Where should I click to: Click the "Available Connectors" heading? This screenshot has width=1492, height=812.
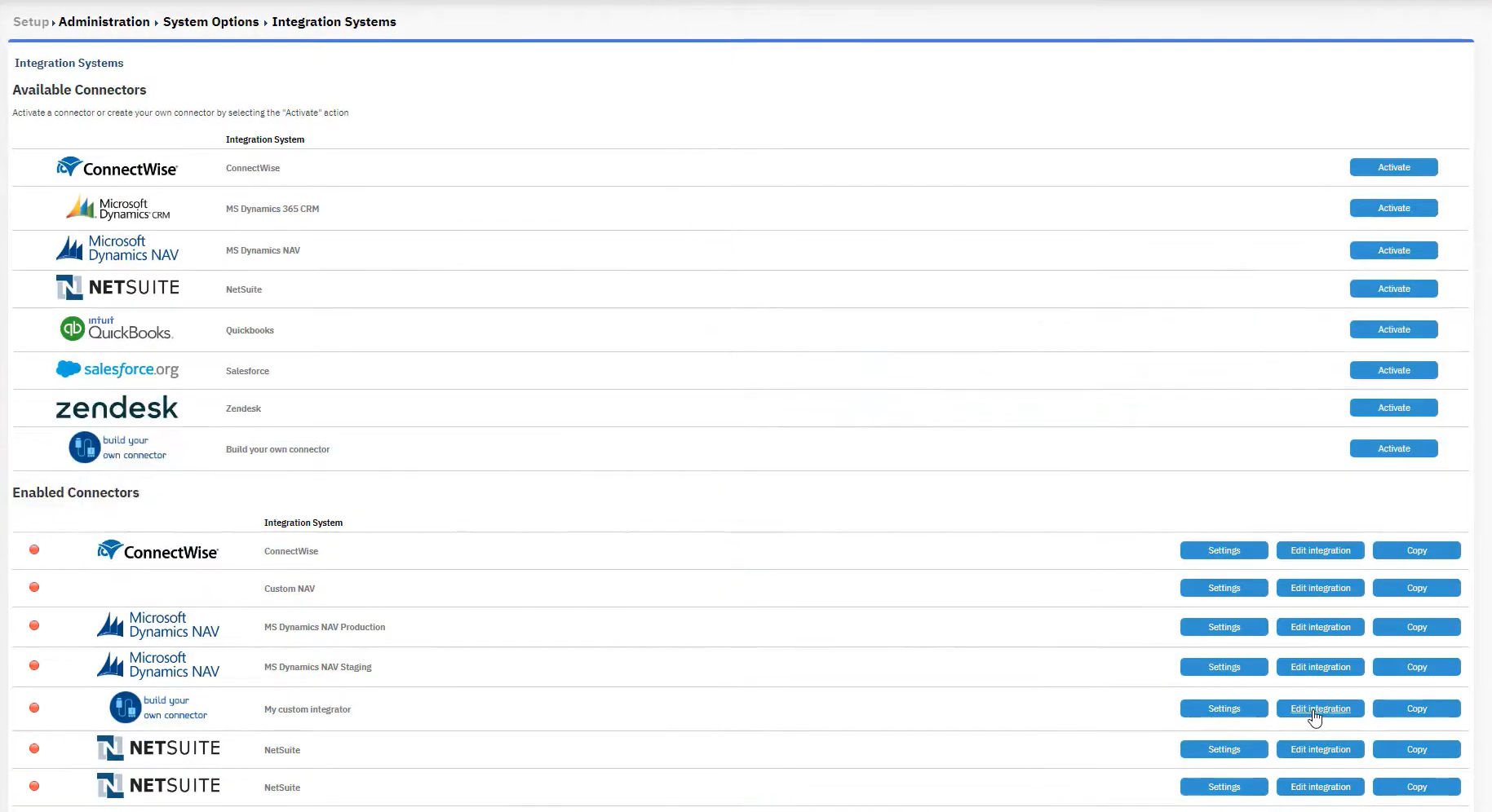click(79, 90)
